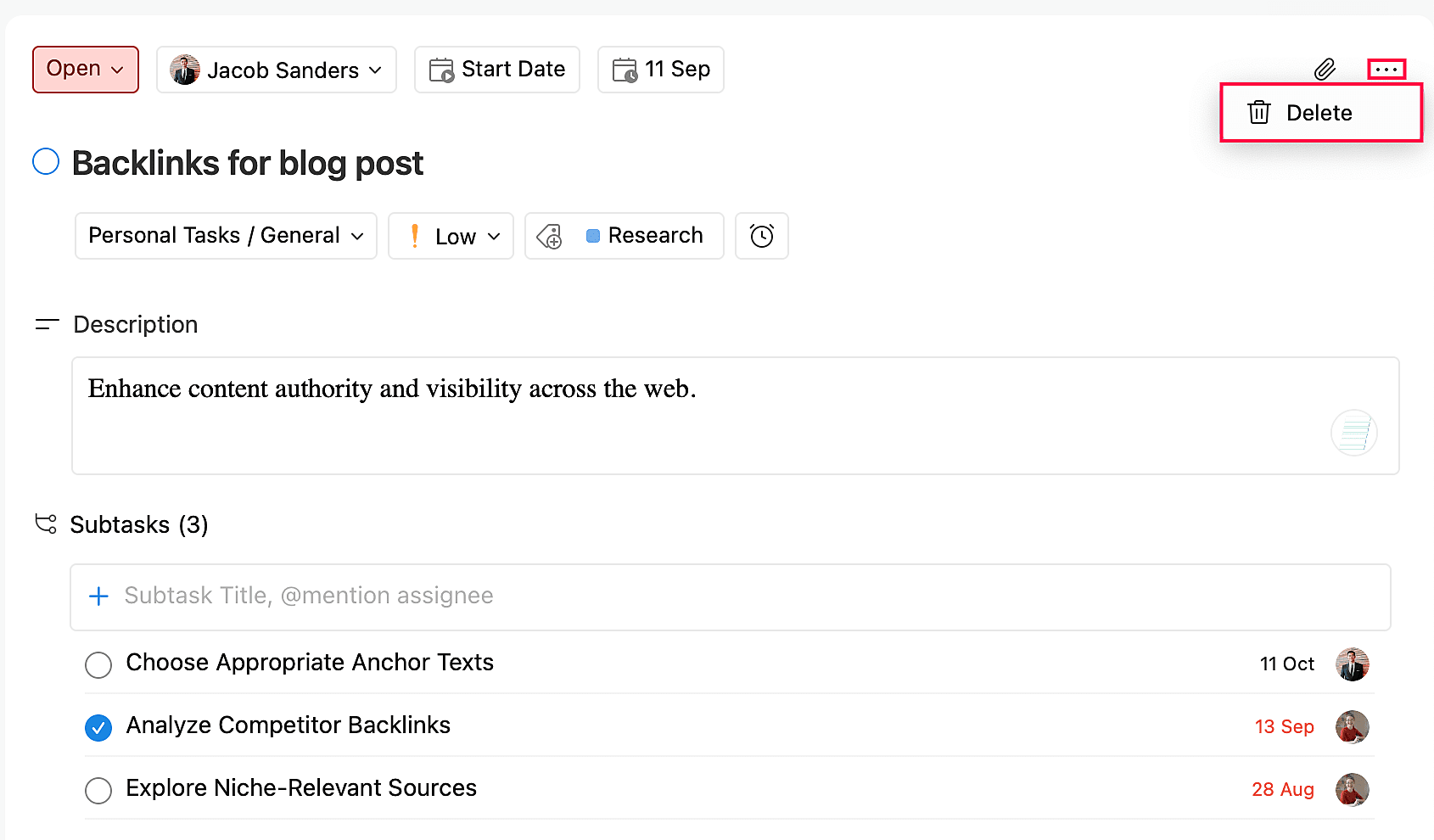1434x840 pixels.
Task: Uncheck Analyze Competitor Backlinks subtask
Action: [98, 728]
